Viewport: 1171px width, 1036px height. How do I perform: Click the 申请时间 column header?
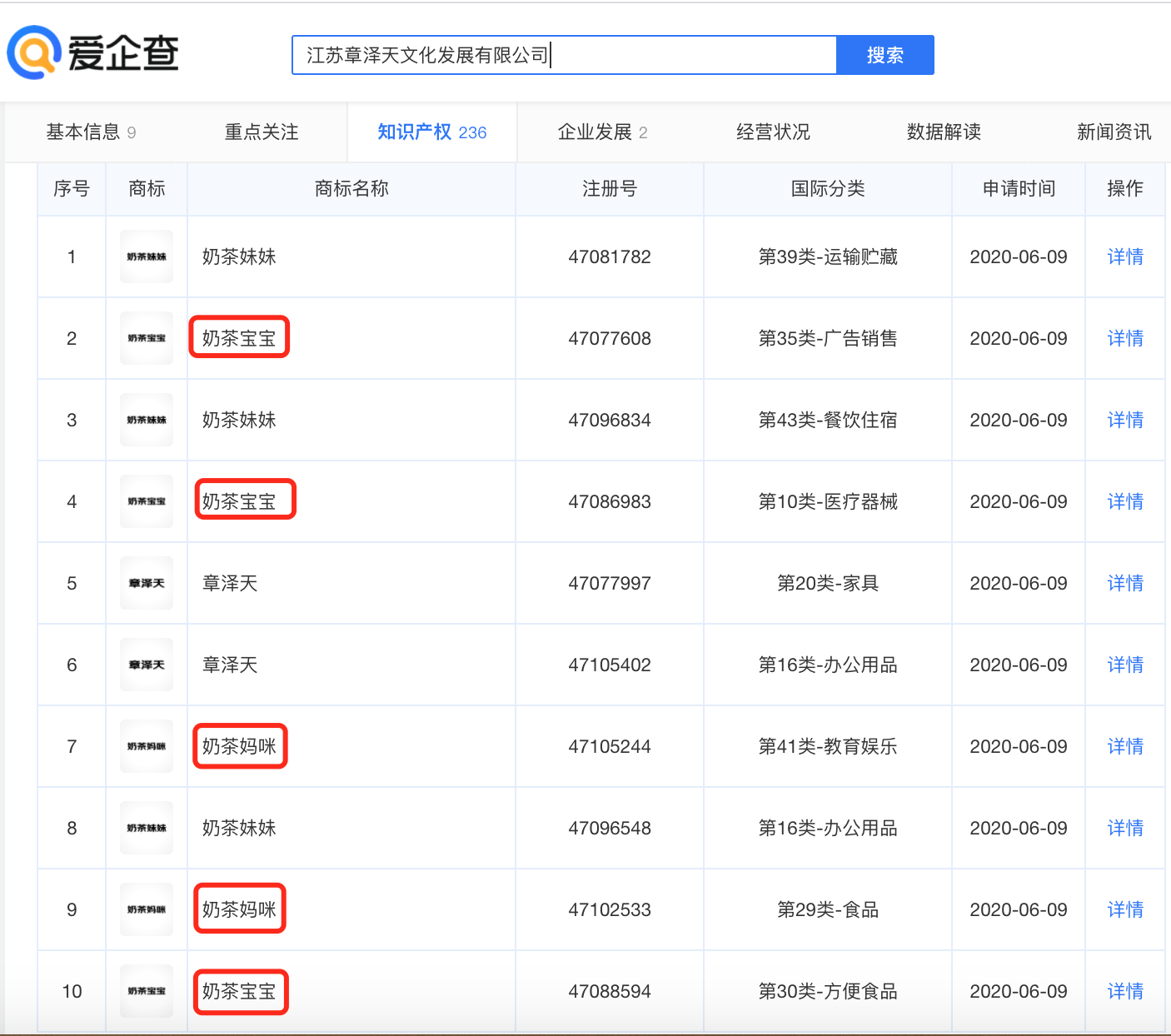(1019, 189)
